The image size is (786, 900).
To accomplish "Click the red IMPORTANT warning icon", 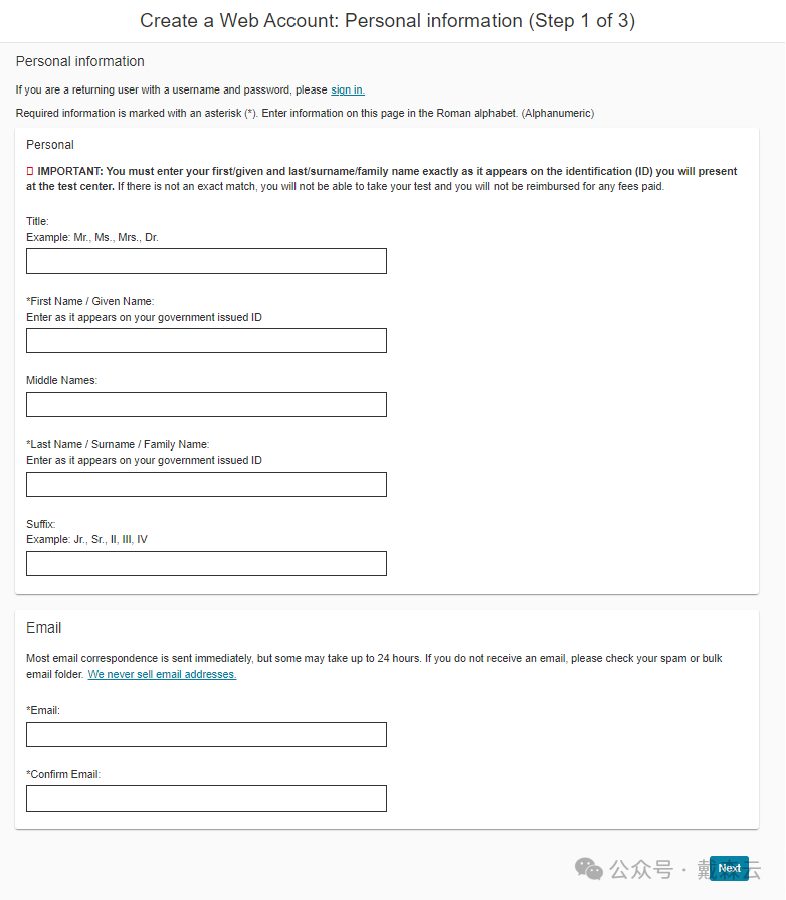I will tap(30, 171).
